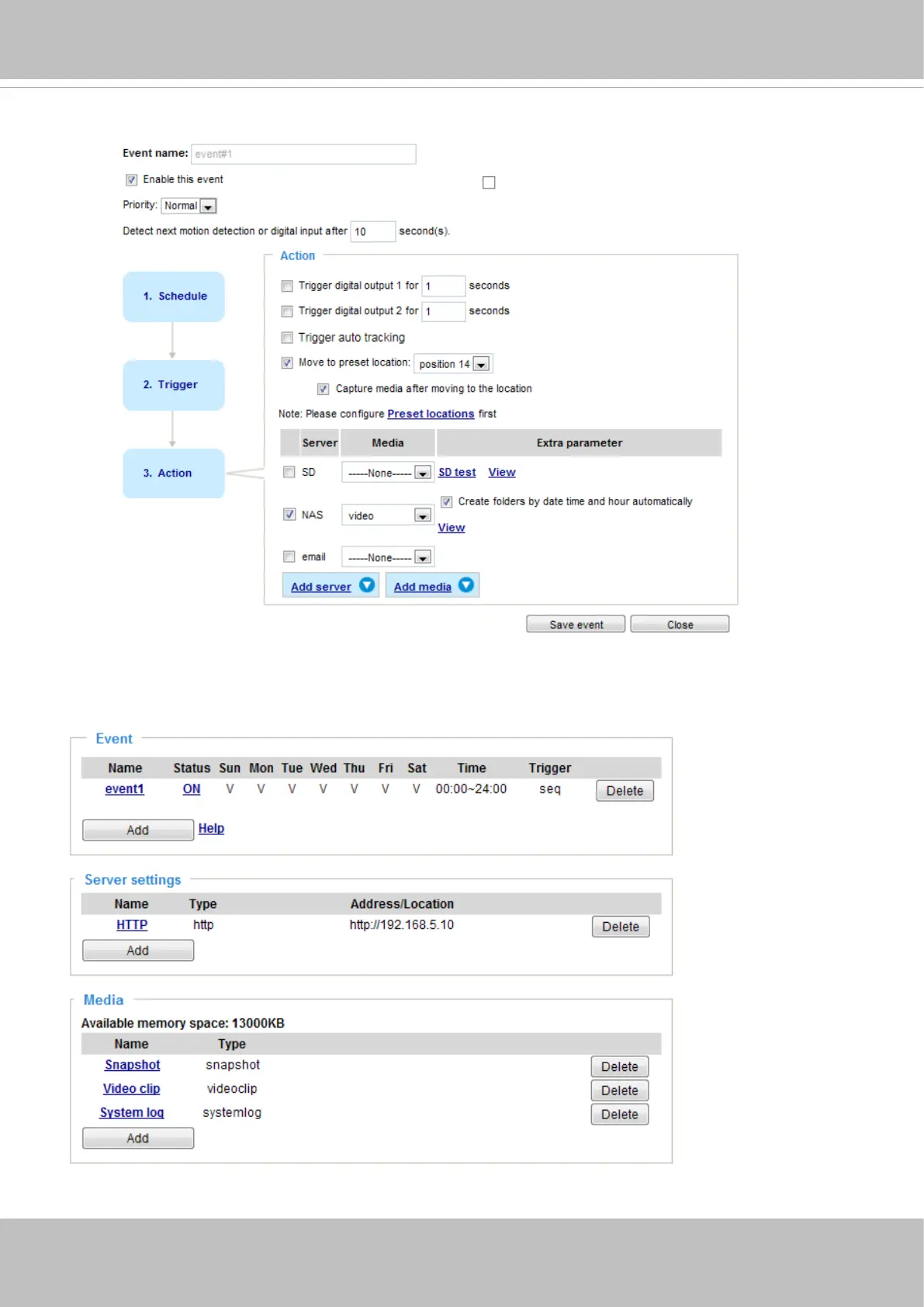Delete the event1 entry
924x1307 pixels.
pos(625,791)
